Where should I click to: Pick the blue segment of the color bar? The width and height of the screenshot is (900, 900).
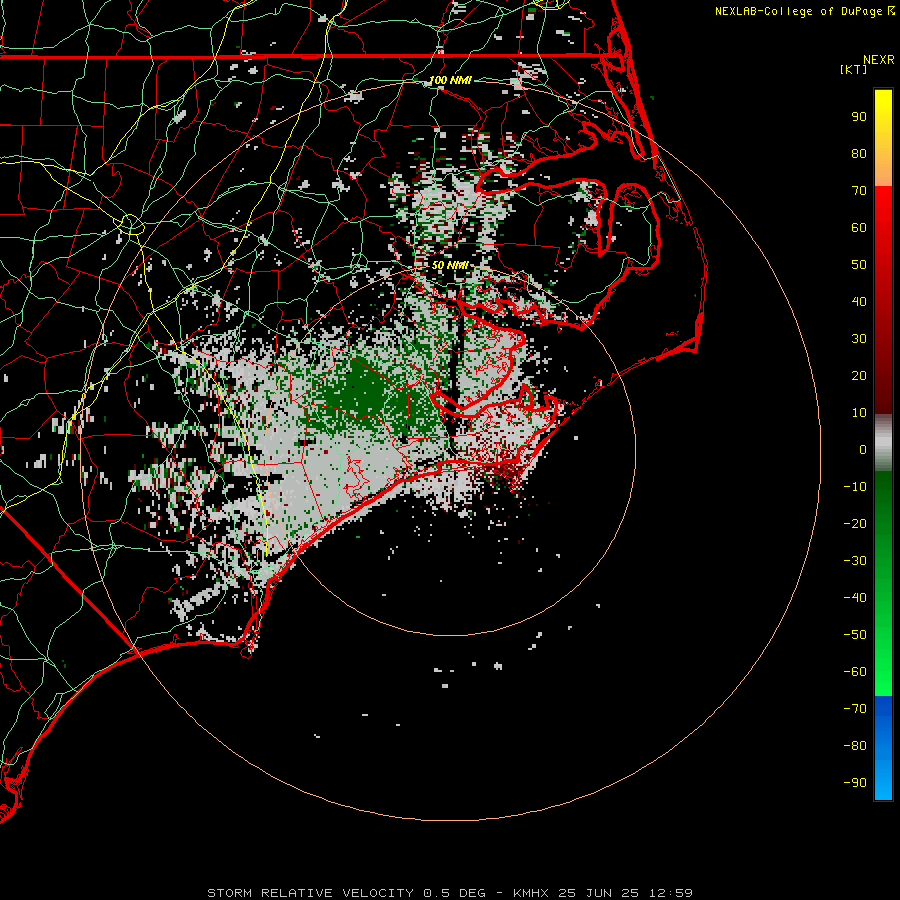pyautogui.click(x=883, y=747)
